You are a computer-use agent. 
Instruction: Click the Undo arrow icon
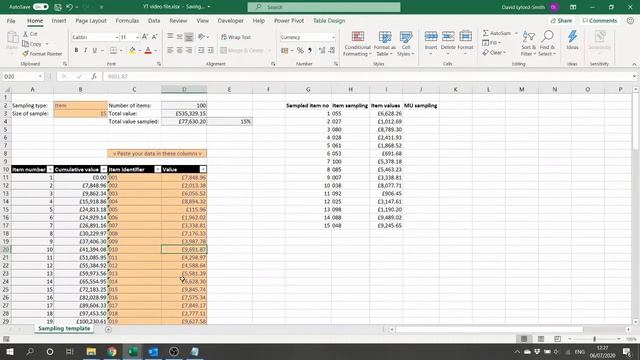click(69, 7)
